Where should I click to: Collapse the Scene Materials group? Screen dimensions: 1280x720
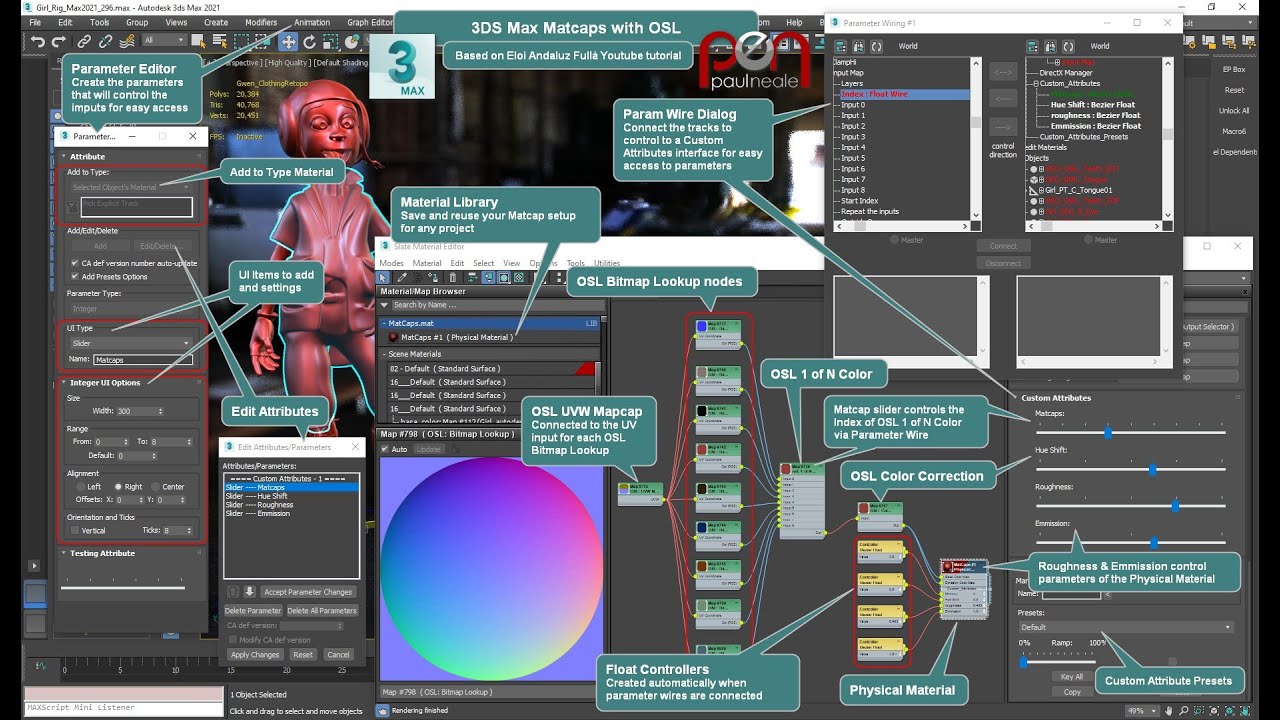pyautogui.click(x=383, y=354)
